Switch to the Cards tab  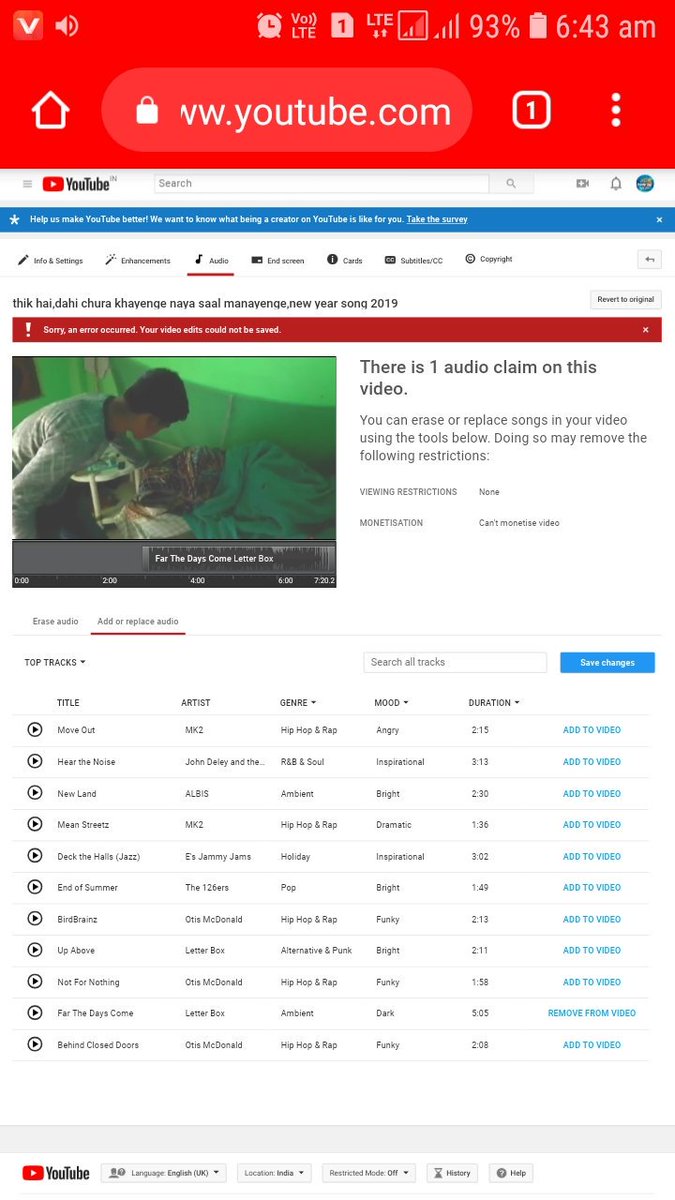[345, 260]
